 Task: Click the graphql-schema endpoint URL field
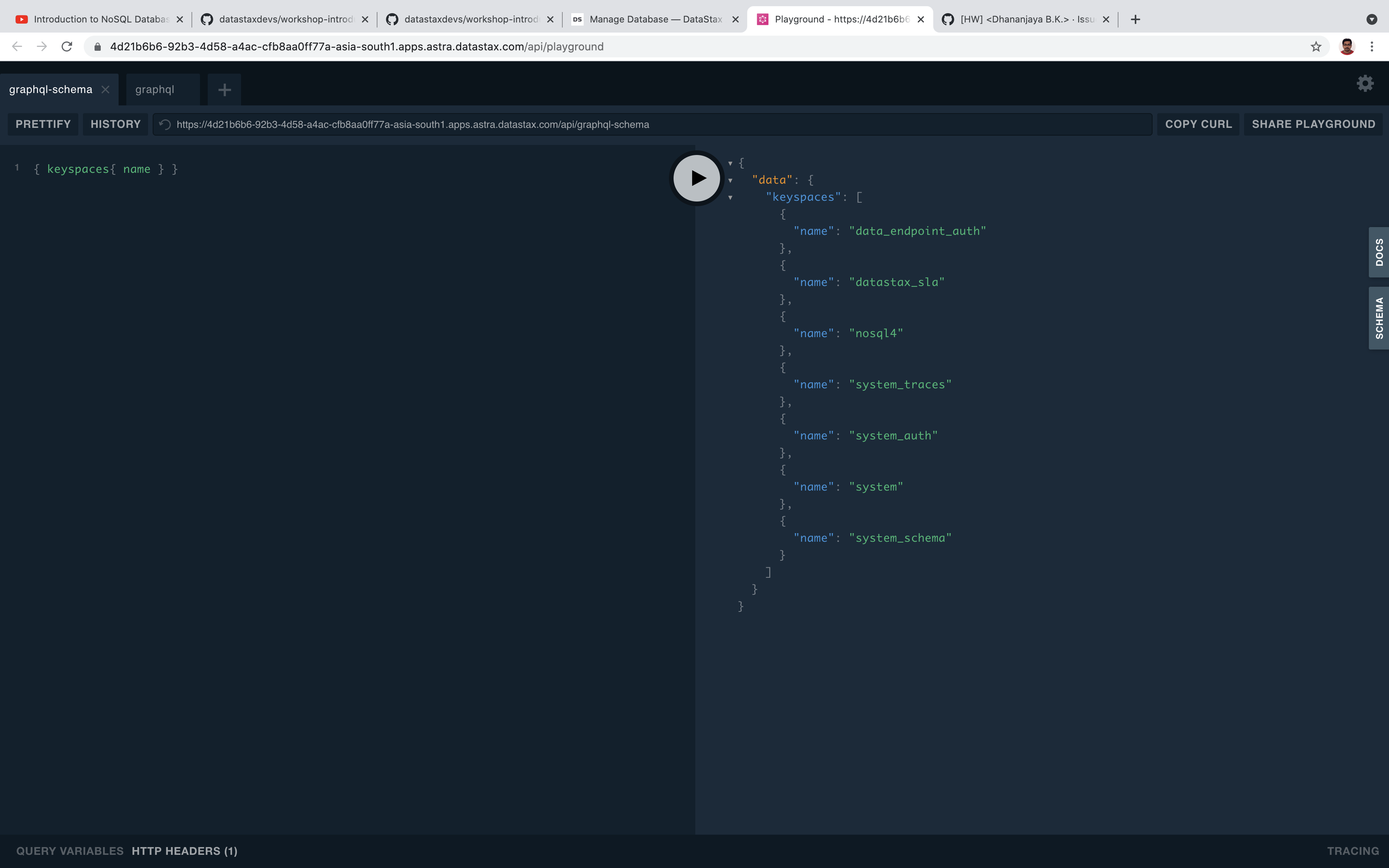pyautogui.click(x=631, y=124)
